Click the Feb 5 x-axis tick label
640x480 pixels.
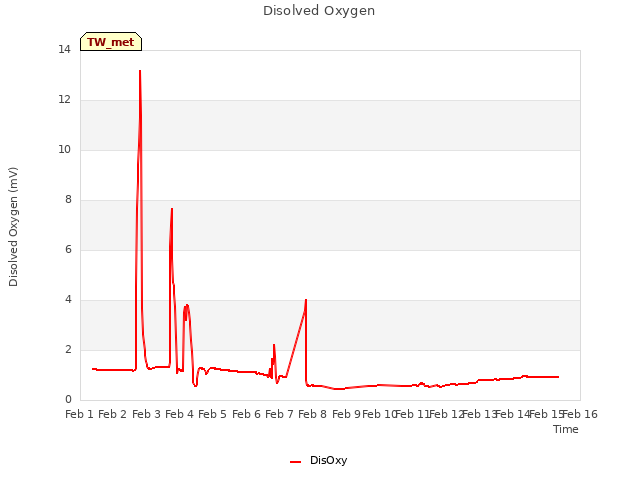tap(212, 415)
